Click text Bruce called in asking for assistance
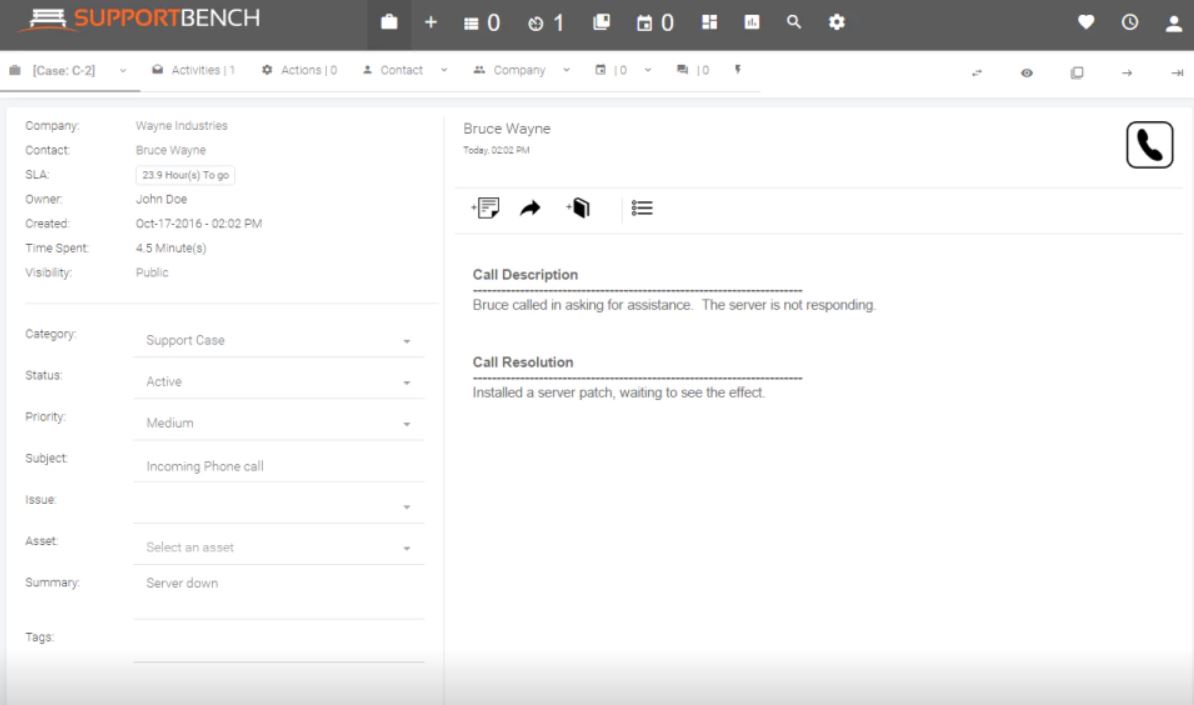Screen dimensions: 1194x705 (582, 305)
